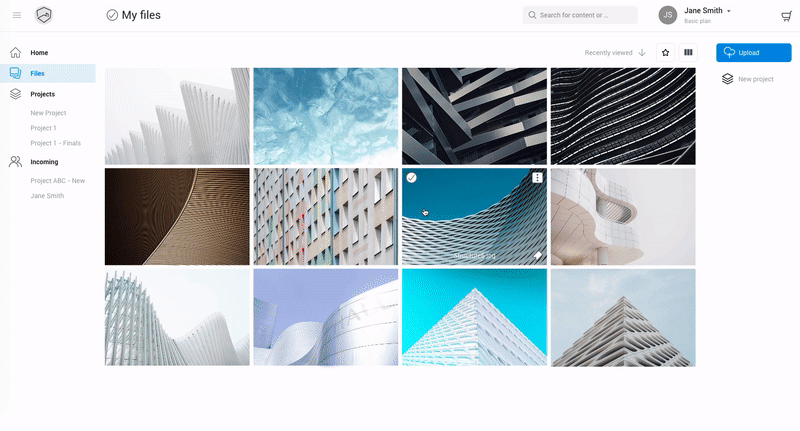Open the white wavy steel structure thumbnail
The image size is (800, 431).
(x=177, y=317)
